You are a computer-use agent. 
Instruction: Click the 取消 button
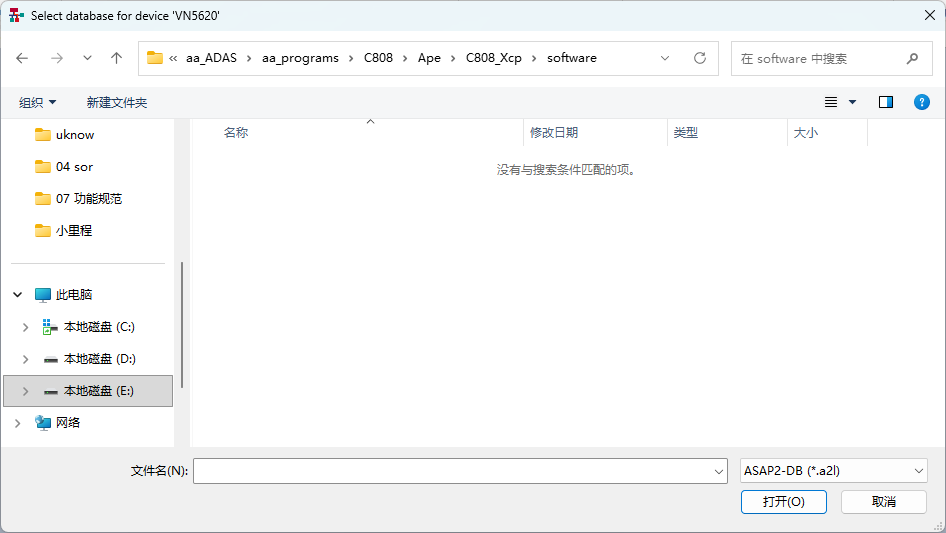point(883,501)
